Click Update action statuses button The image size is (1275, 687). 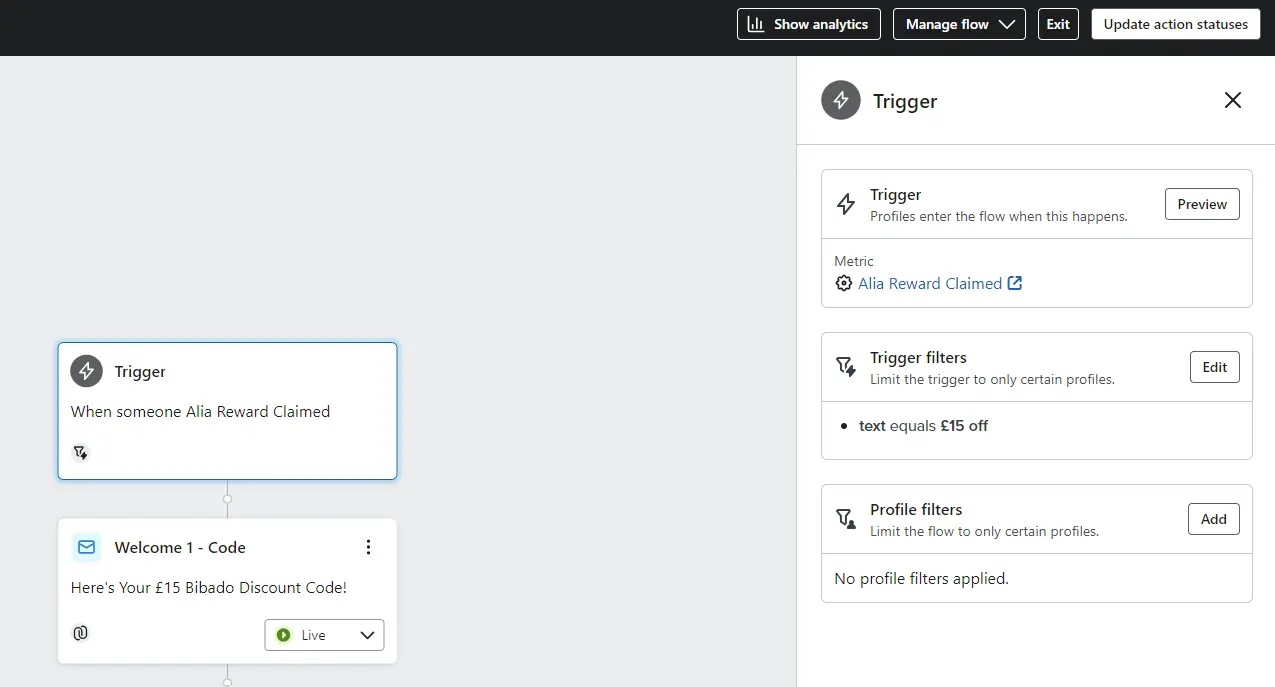click(1175, 24)
